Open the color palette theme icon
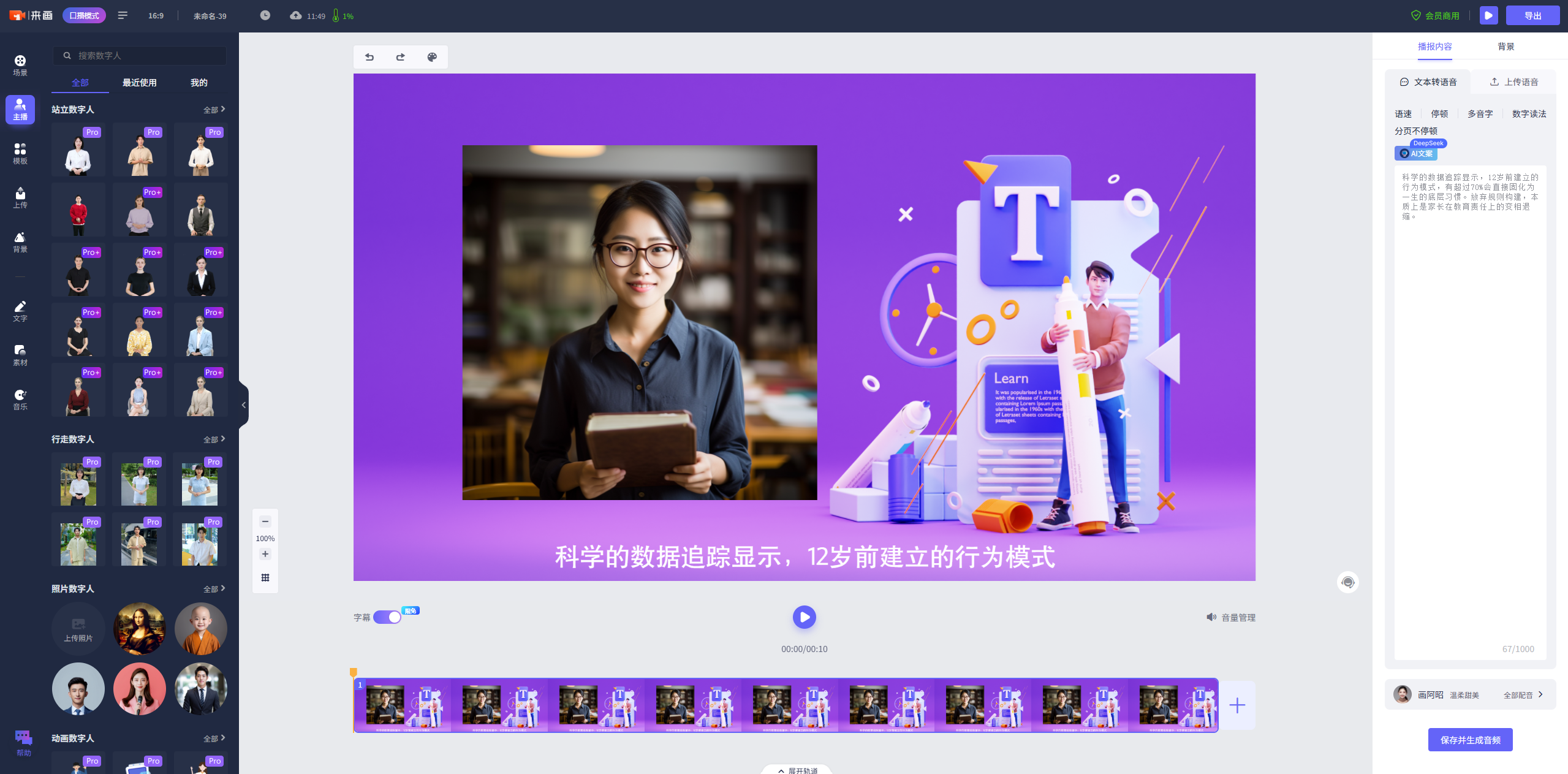 point(432,57)
